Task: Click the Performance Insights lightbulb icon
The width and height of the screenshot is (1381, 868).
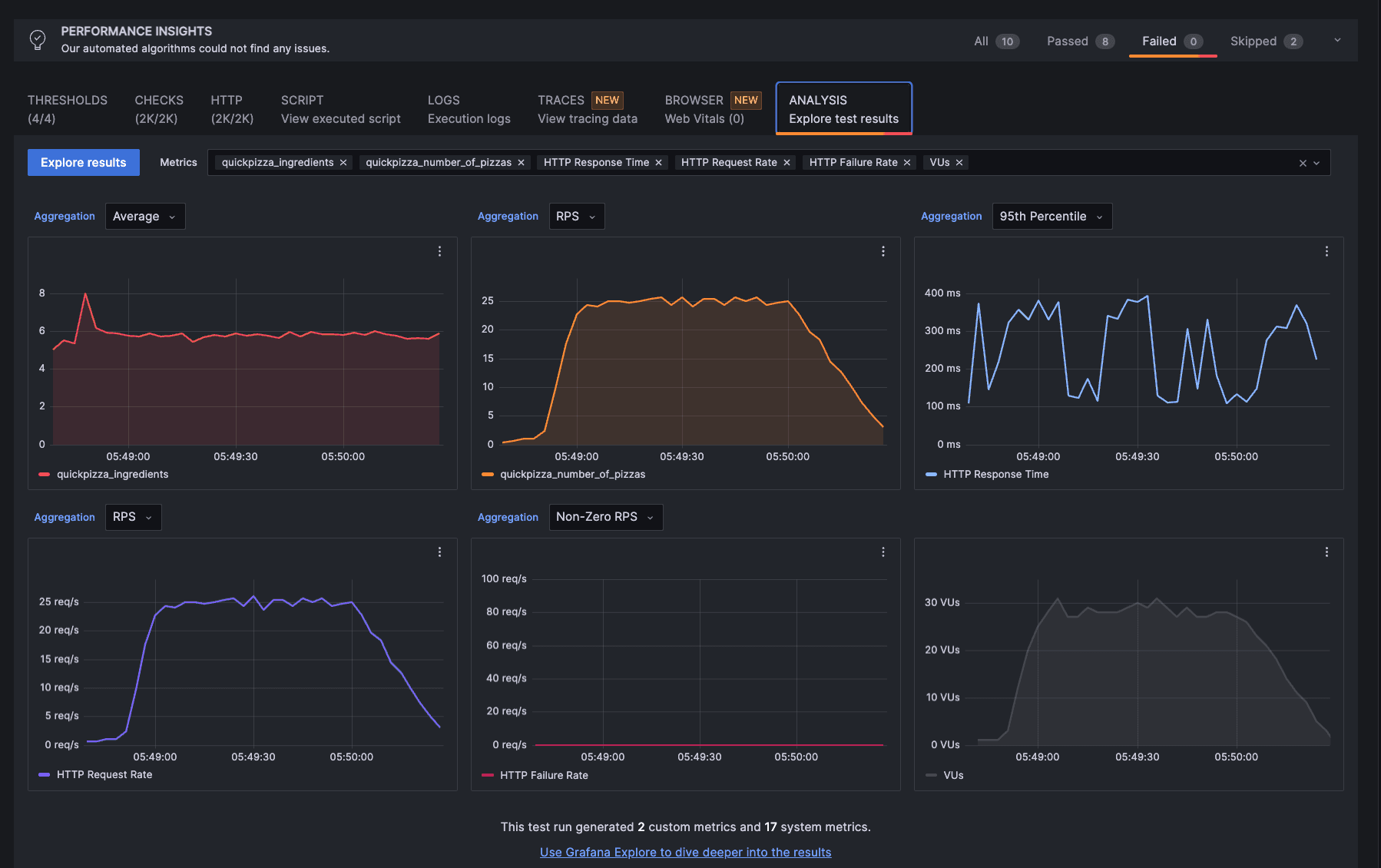Action: point(37,39)
